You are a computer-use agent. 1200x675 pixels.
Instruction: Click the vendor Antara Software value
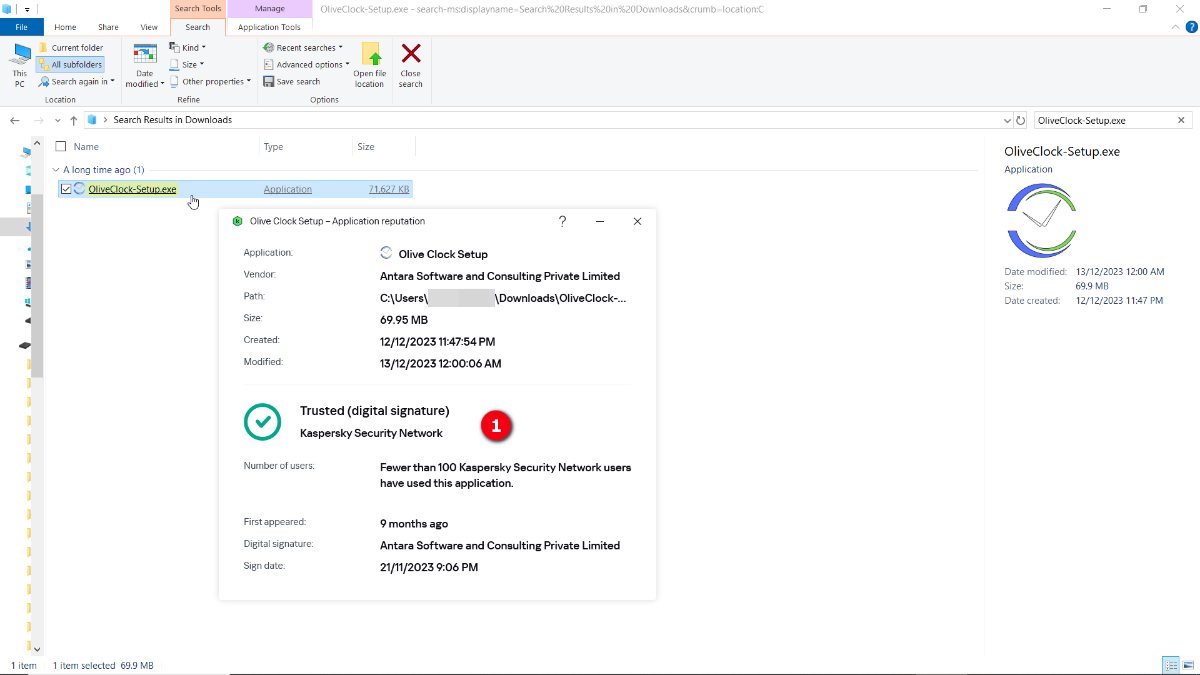[x=500, y=276]
